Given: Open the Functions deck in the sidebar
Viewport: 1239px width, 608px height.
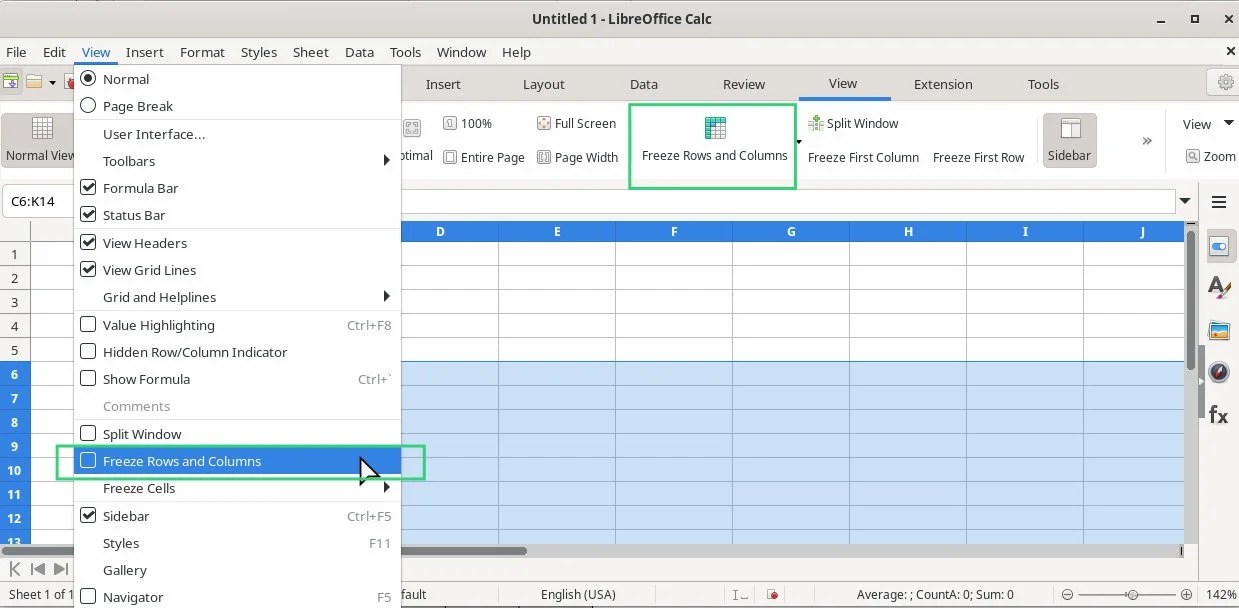Looking at the screenshot, I should (x=1217, y=415).
